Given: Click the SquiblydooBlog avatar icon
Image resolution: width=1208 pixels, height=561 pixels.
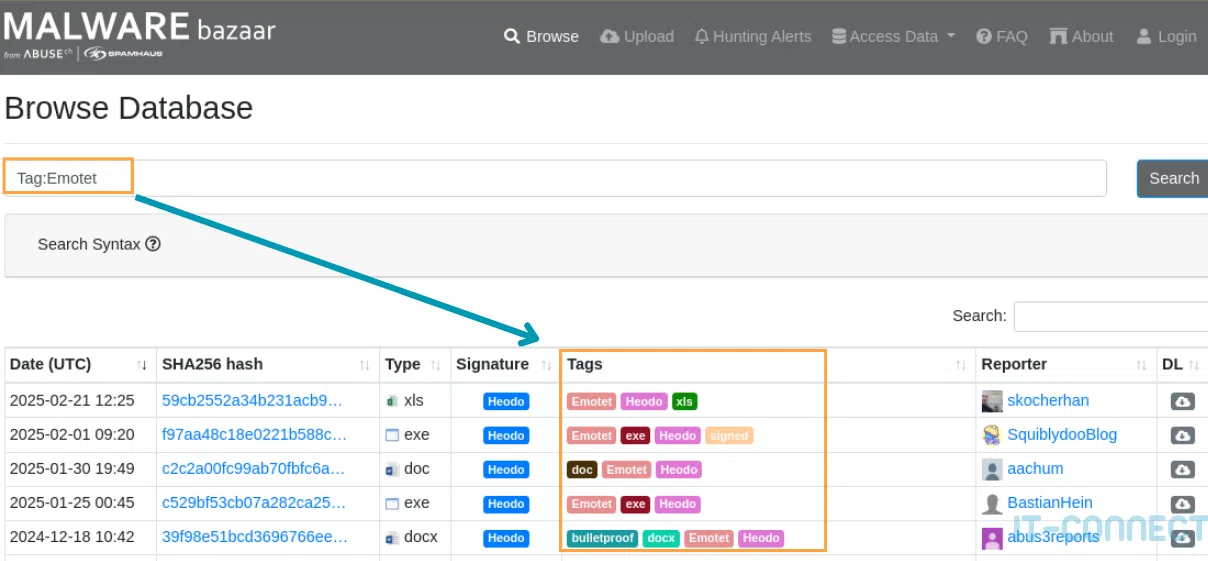Looking at the screenshot, I should coord(992,435).
